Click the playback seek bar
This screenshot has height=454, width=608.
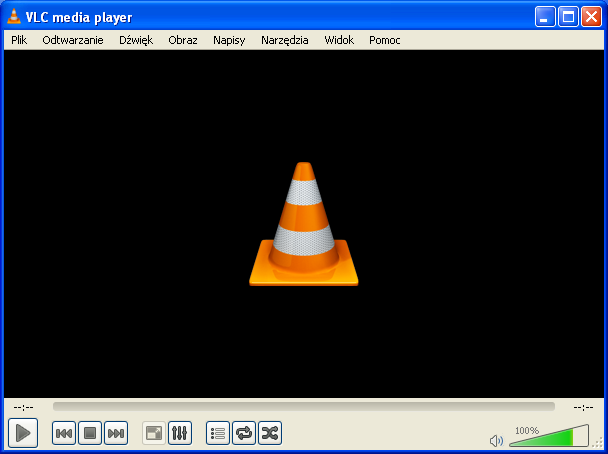(303, 407)
